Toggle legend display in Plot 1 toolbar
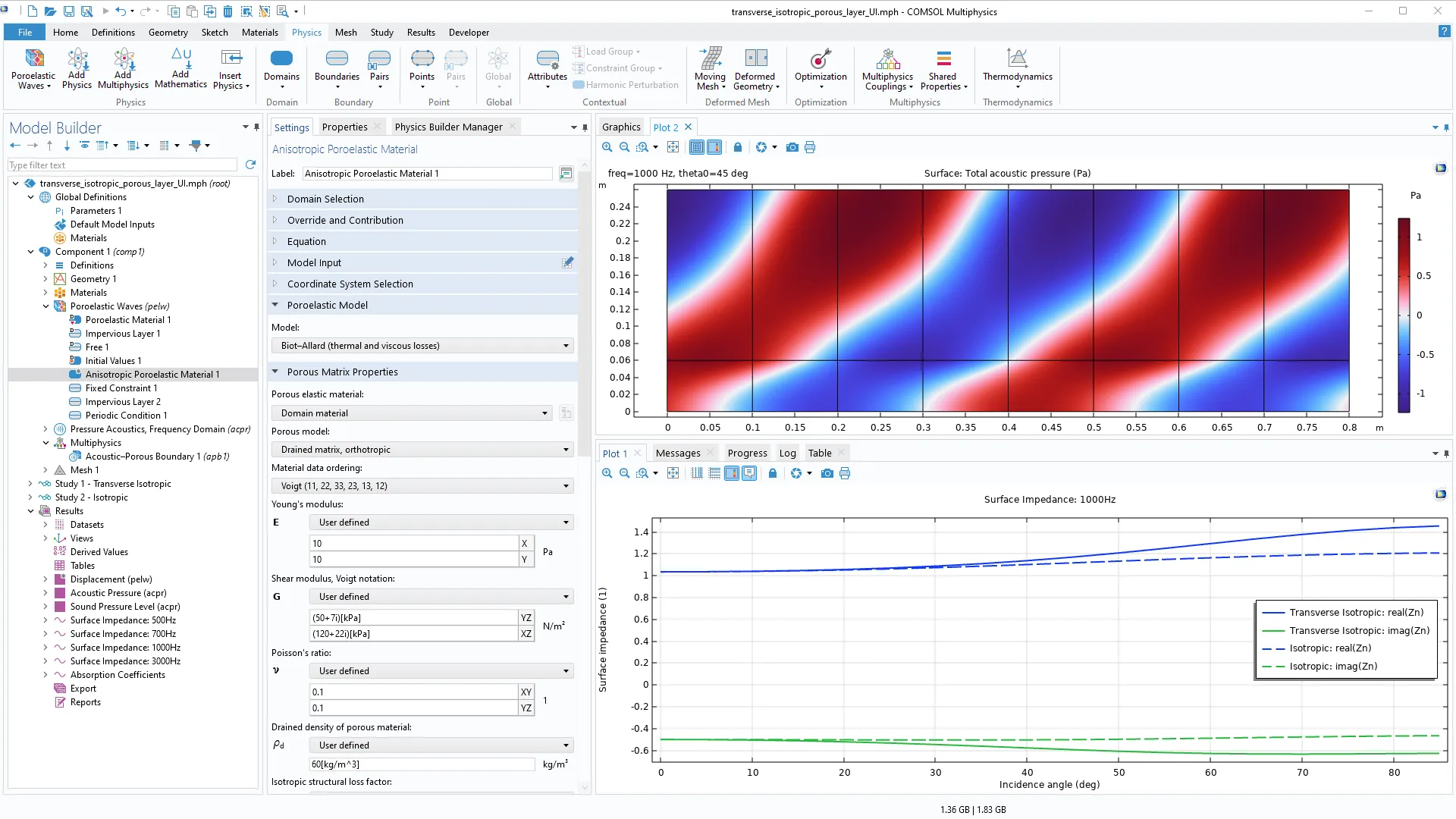This screenshot has height=819, width=1456. point(749,473)
